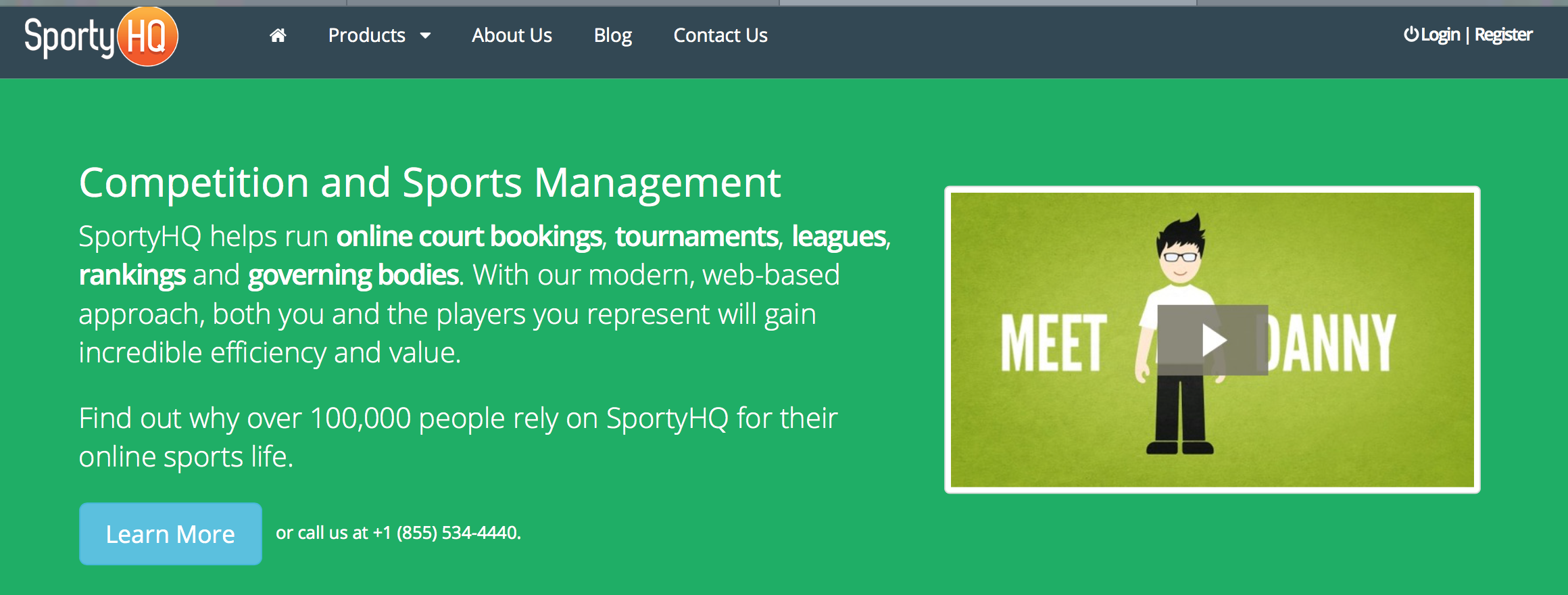This screenshot has width=1568, height=595.
Task: Click the Register link
Action: [1503, 34]
